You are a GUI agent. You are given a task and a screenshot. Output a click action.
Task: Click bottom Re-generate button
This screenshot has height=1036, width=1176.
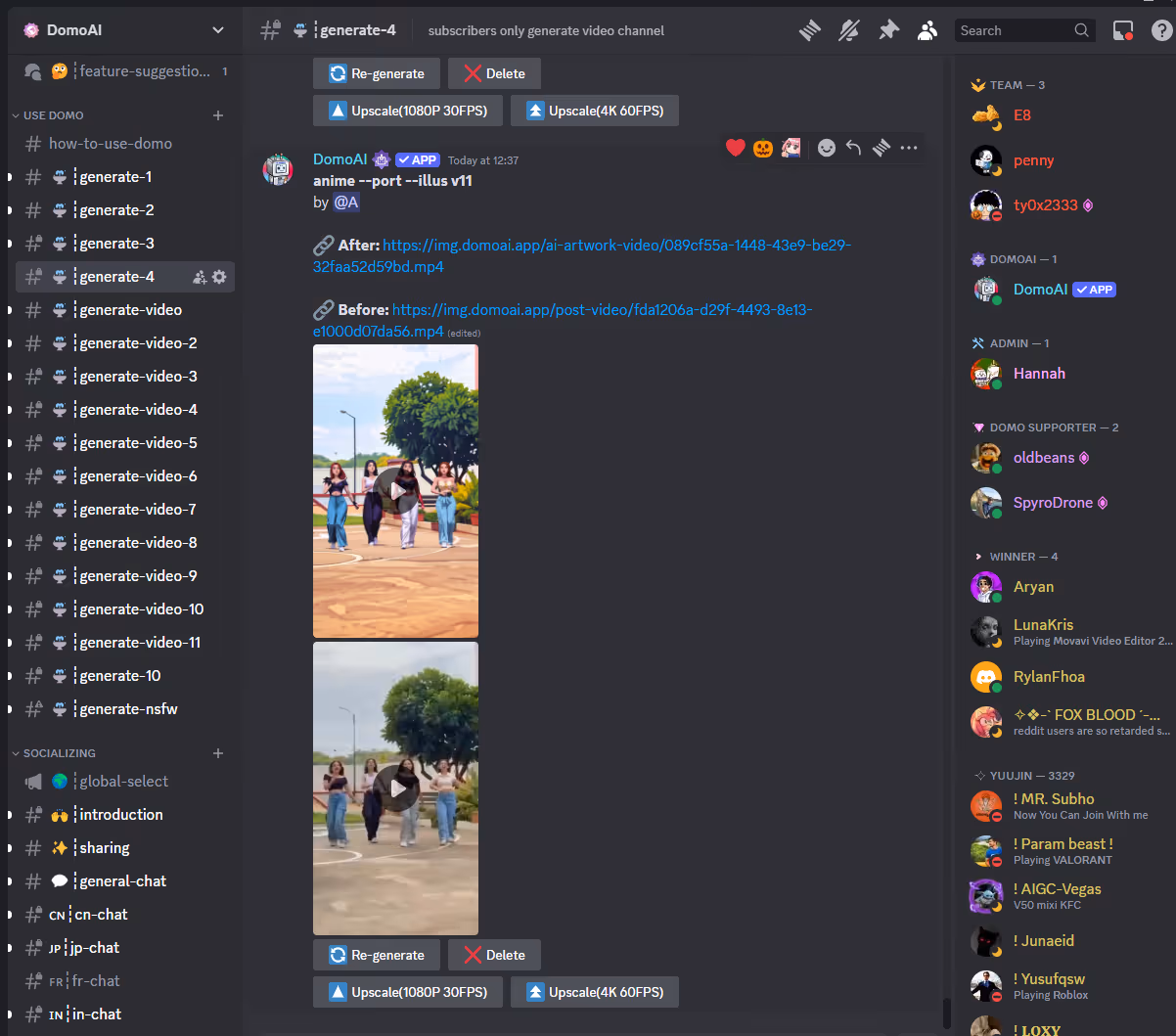click(x=377, y=955)
